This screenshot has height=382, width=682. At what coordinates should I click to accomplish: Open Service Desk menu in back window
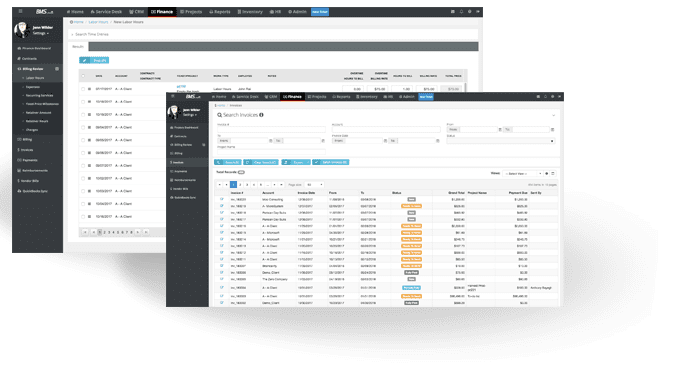(x=106, y=12)
